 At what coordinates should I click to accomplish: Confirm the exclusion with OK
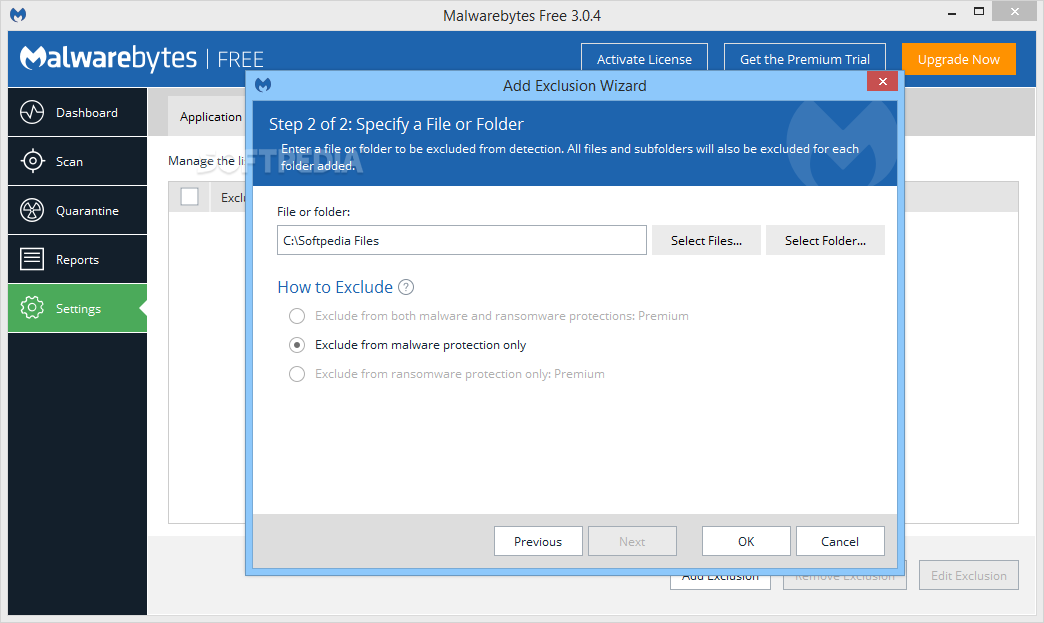[x=746, y=541]
